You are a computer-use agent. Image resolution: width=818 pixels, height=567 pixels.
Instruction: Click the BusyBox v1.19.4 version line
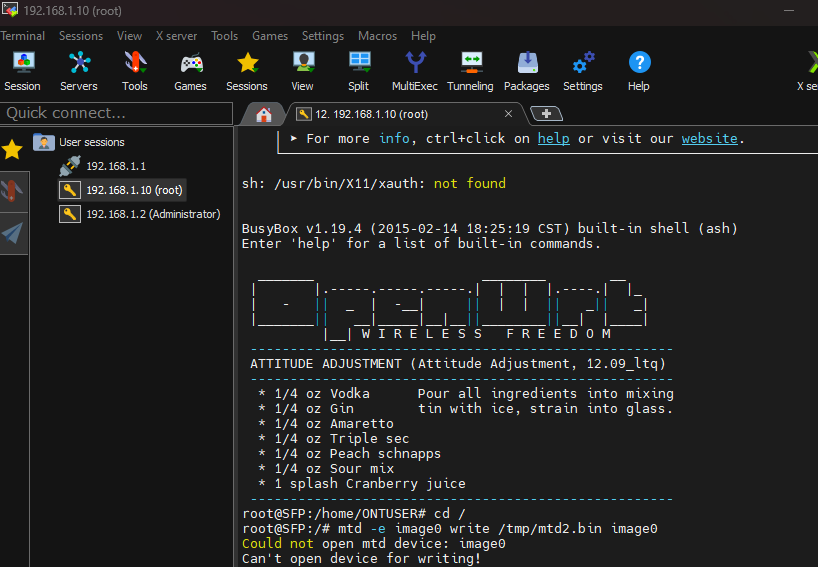tap(490, 228)
